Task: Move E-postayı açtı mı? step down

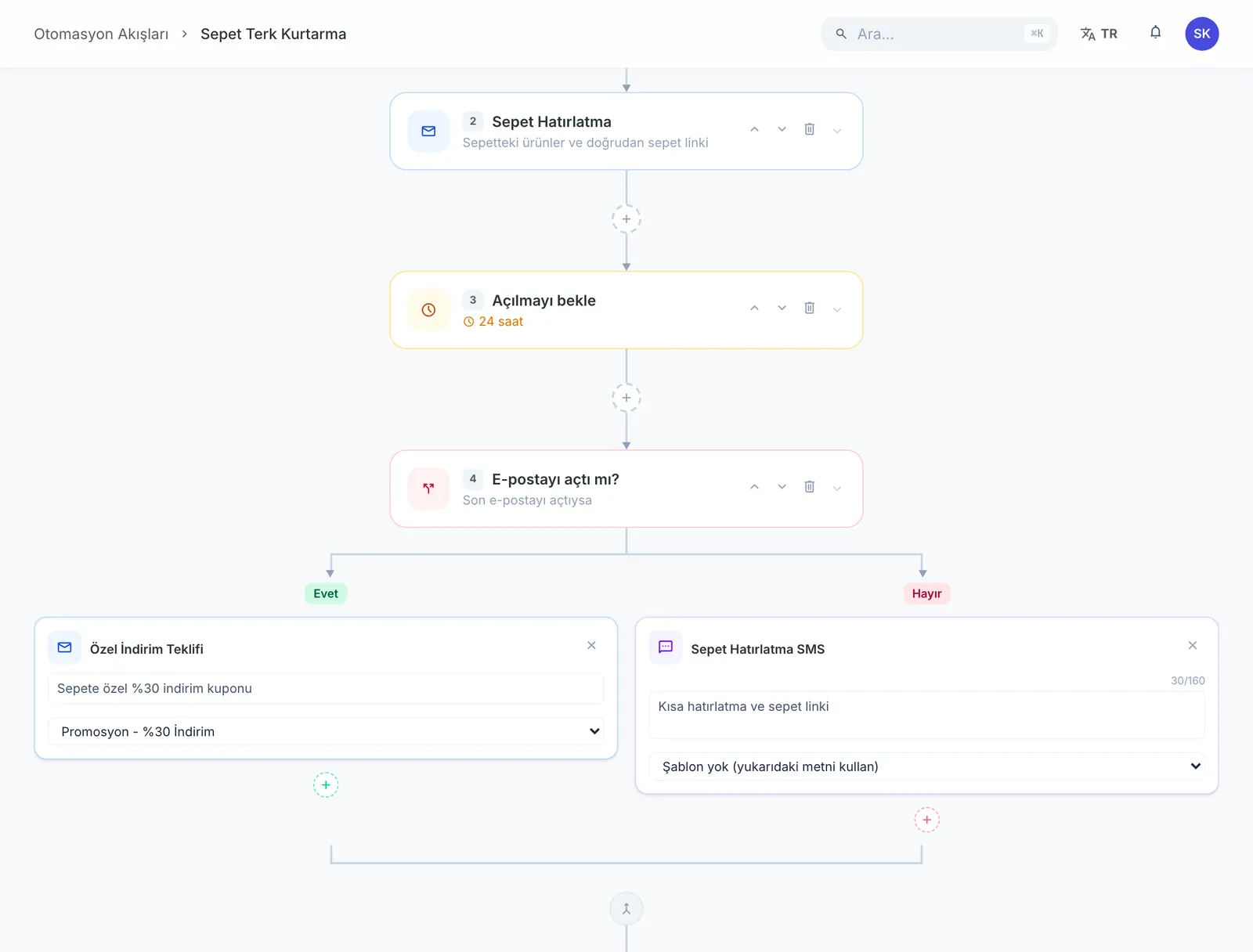Action: click(x=782, y=486)
